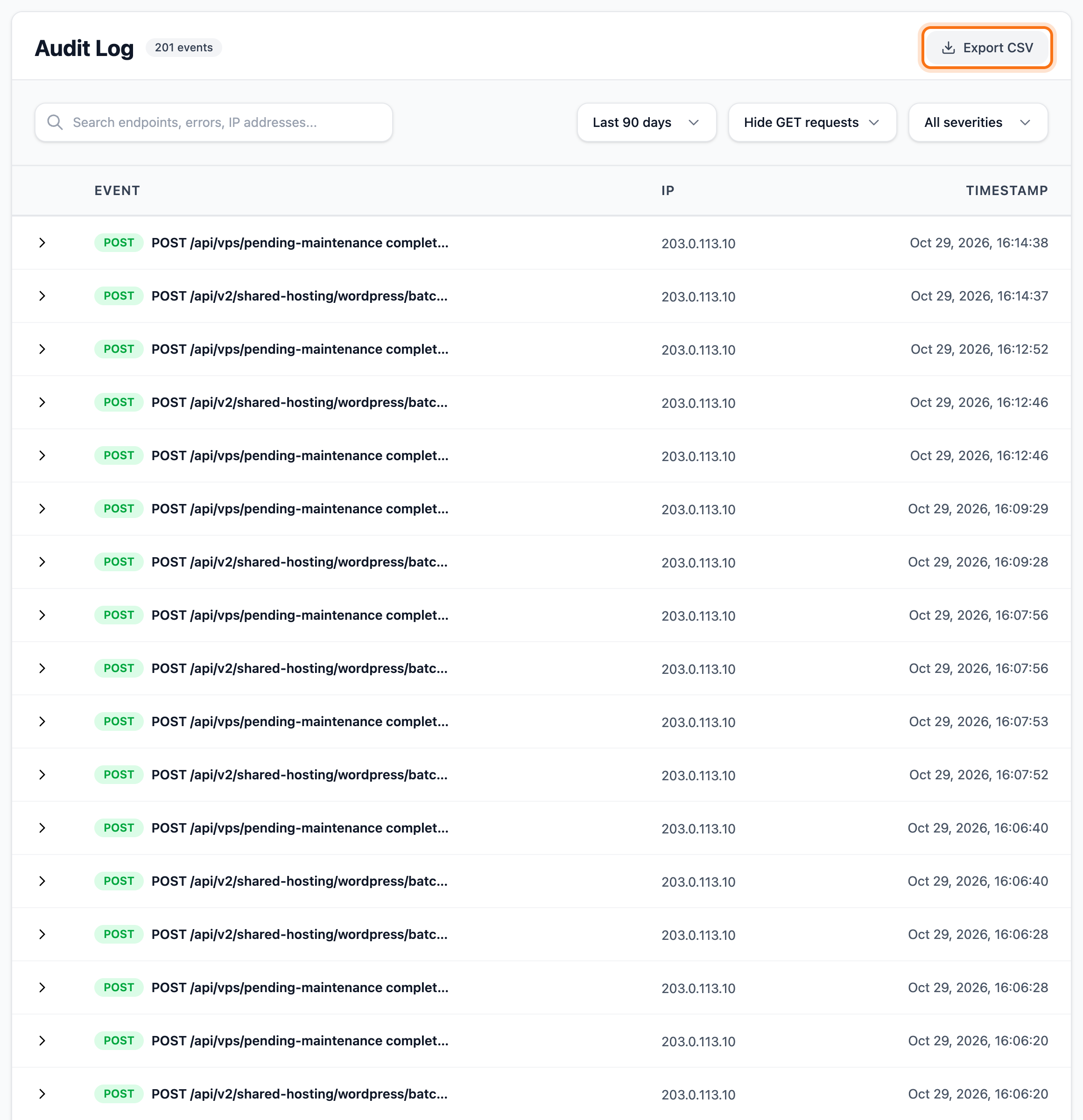
Task: Open the All severities dropdown
Action: (978, 122)
